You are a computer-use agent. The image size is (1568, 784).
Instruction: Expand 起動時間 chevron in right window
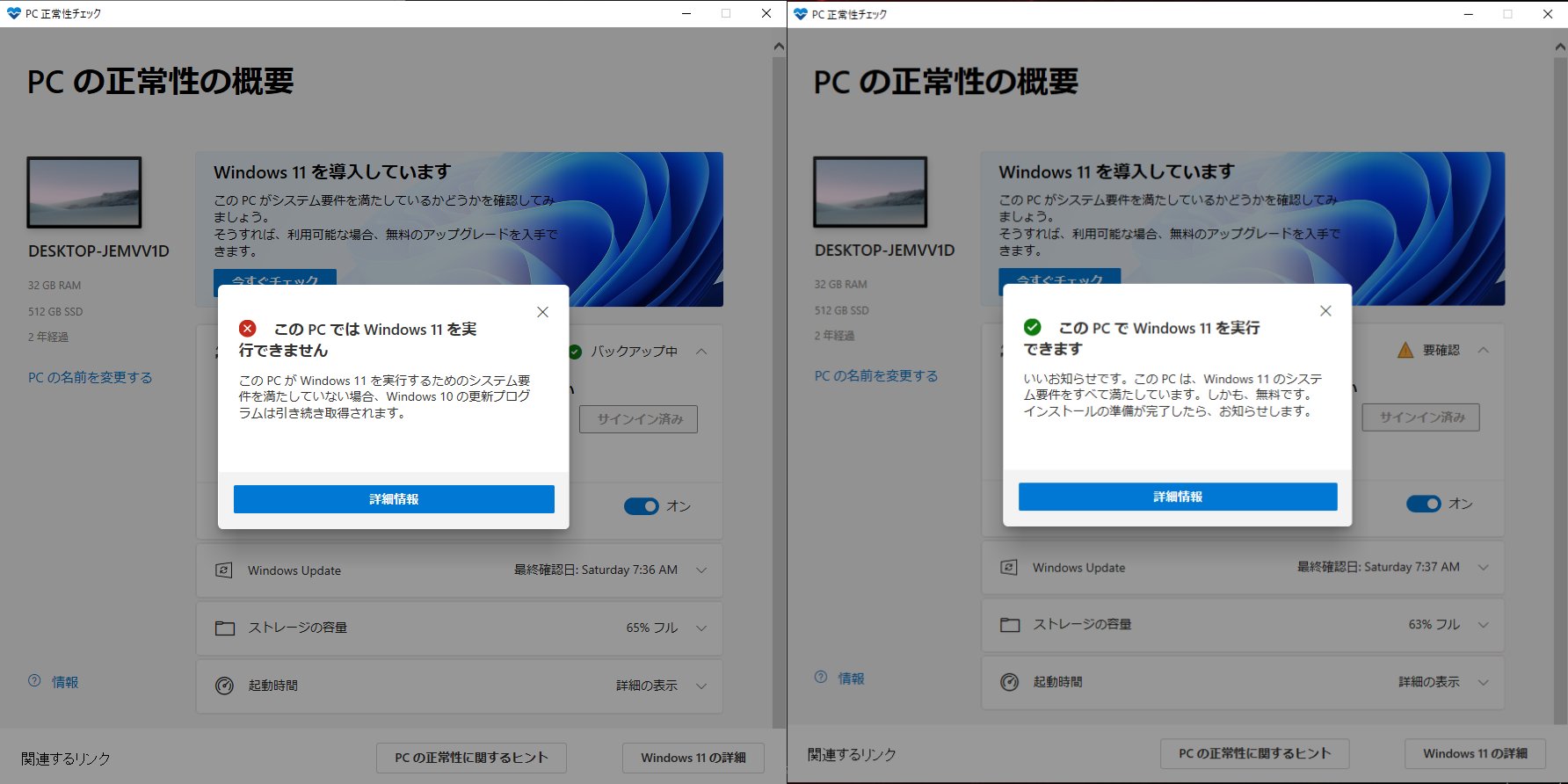[1484, 682]
